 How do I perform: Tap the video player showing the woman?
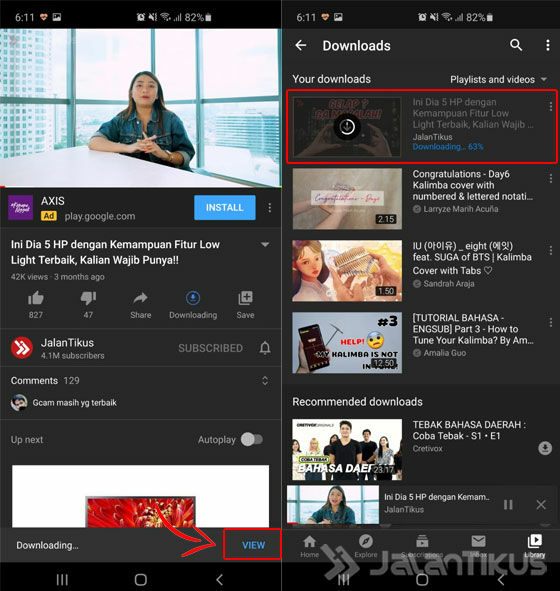pos(141,107)
